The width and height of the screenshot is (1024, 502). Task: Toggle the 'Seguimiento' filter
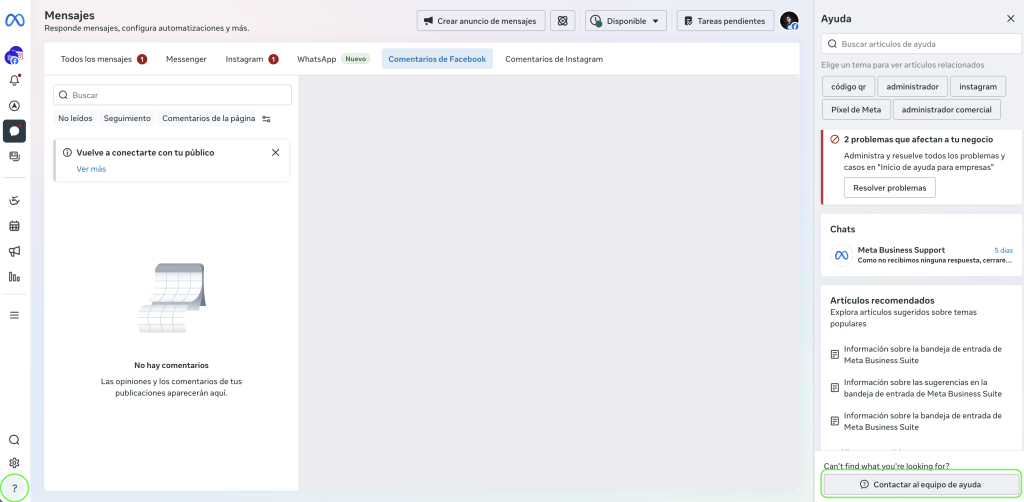pyautogui.click(x=127, y=118)
